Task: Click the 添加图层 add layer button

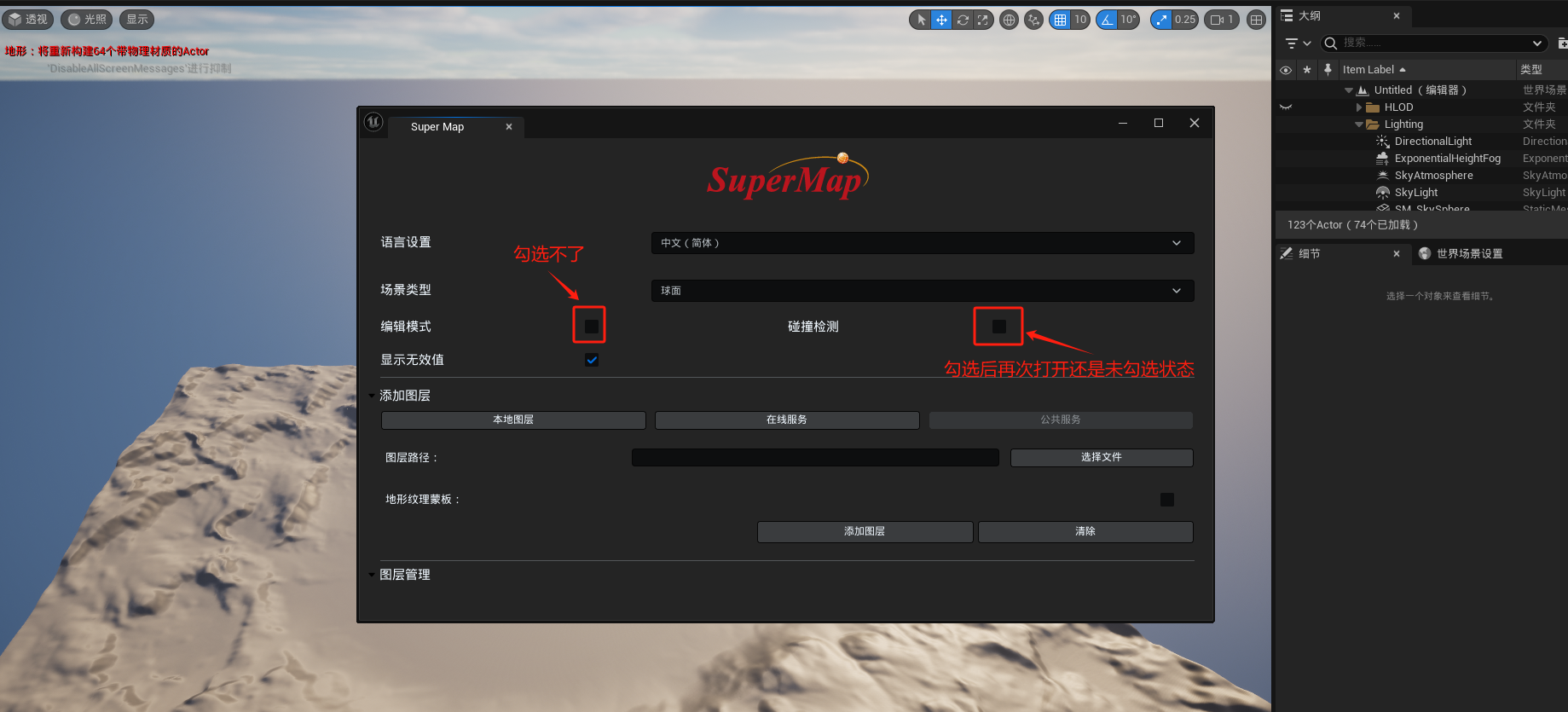Action: [x=865, y=532]
